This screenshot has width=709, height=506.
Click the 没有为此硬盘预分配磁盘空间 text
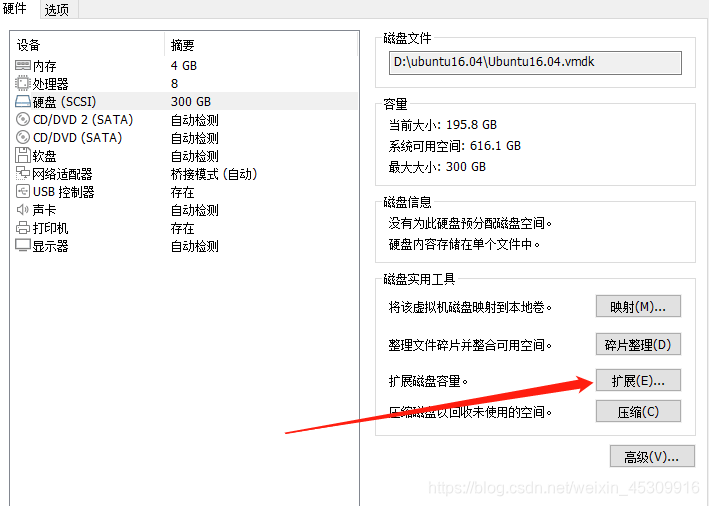point(470,223)
